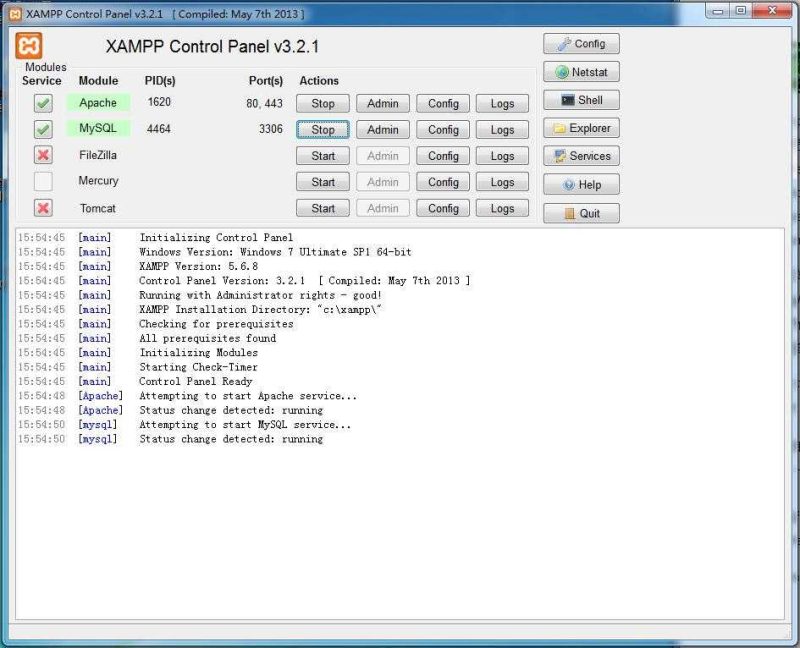Click the XAMPP orange logo icon

pos(30,46)
